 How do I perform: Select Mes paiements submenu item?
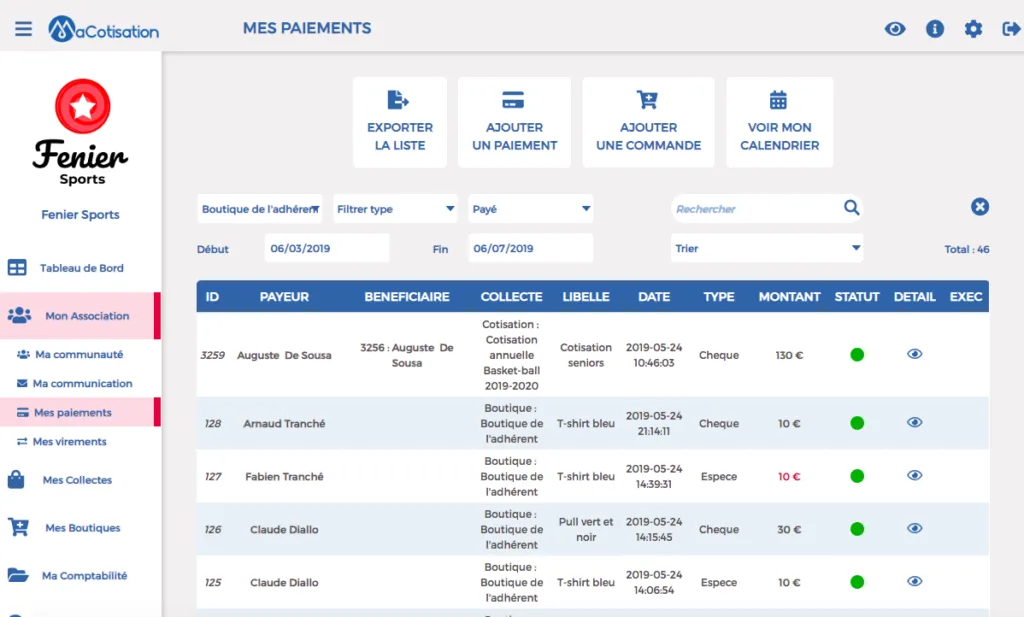click(x=80, y=412)
